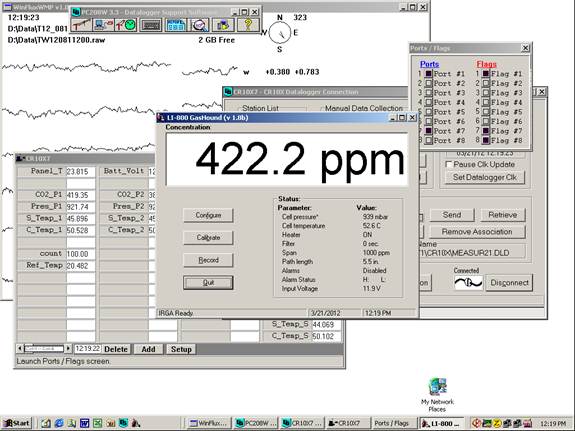The height and width of the screenshot is (431, 575).
Task: Open the Status clock tool in PC208W
Action: pyautogui.click(x=125, y=25)
